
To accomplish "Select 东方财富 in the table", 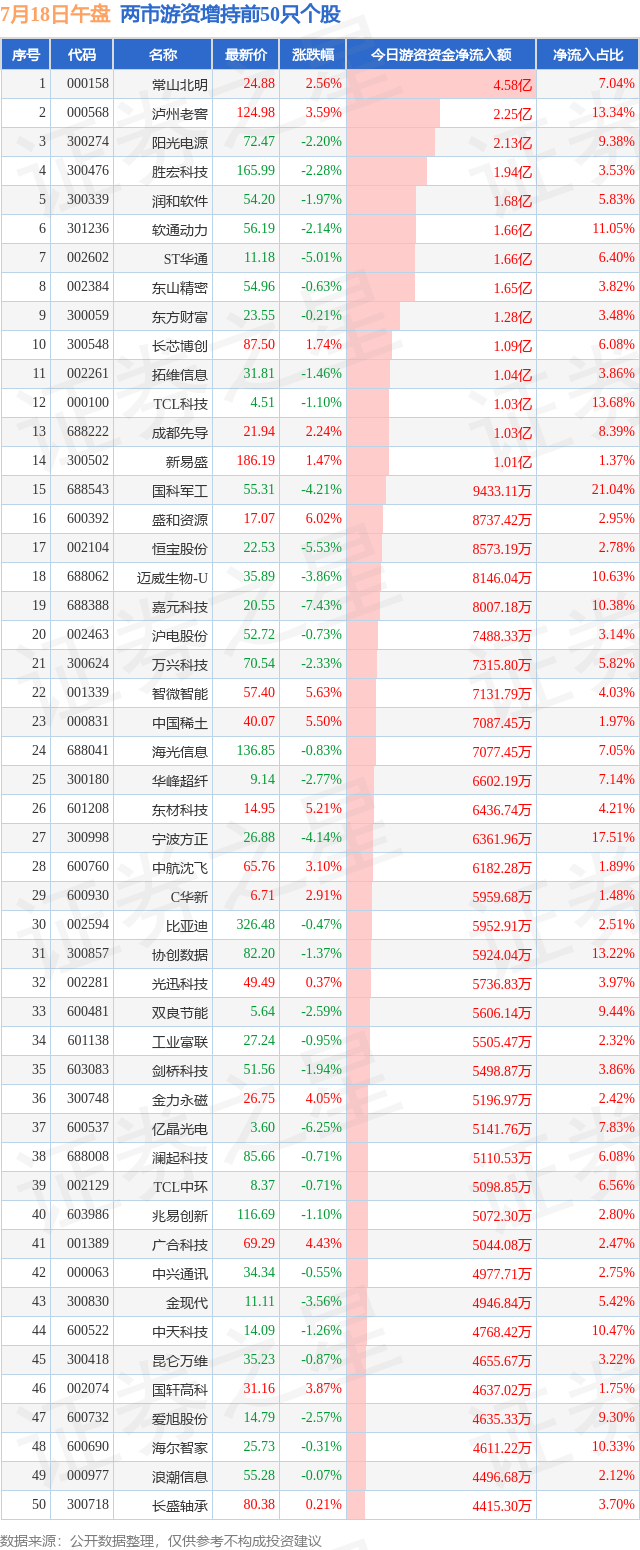I will pos(180,317).
